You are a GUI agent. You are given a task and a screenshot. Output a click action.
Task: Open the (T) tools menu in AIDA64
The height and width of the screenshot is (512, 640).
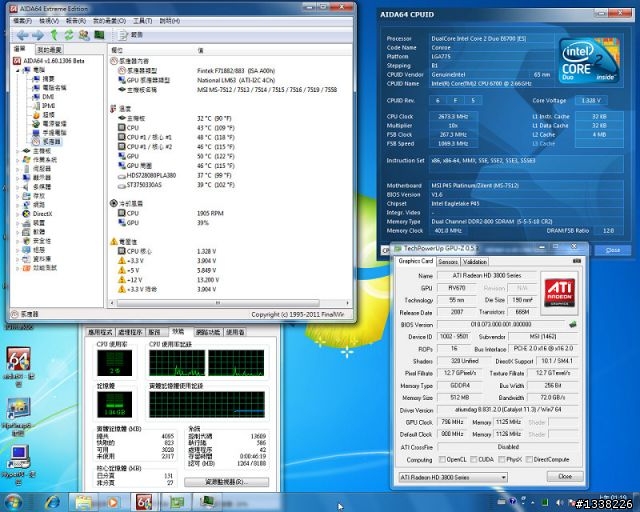point(142,21)
